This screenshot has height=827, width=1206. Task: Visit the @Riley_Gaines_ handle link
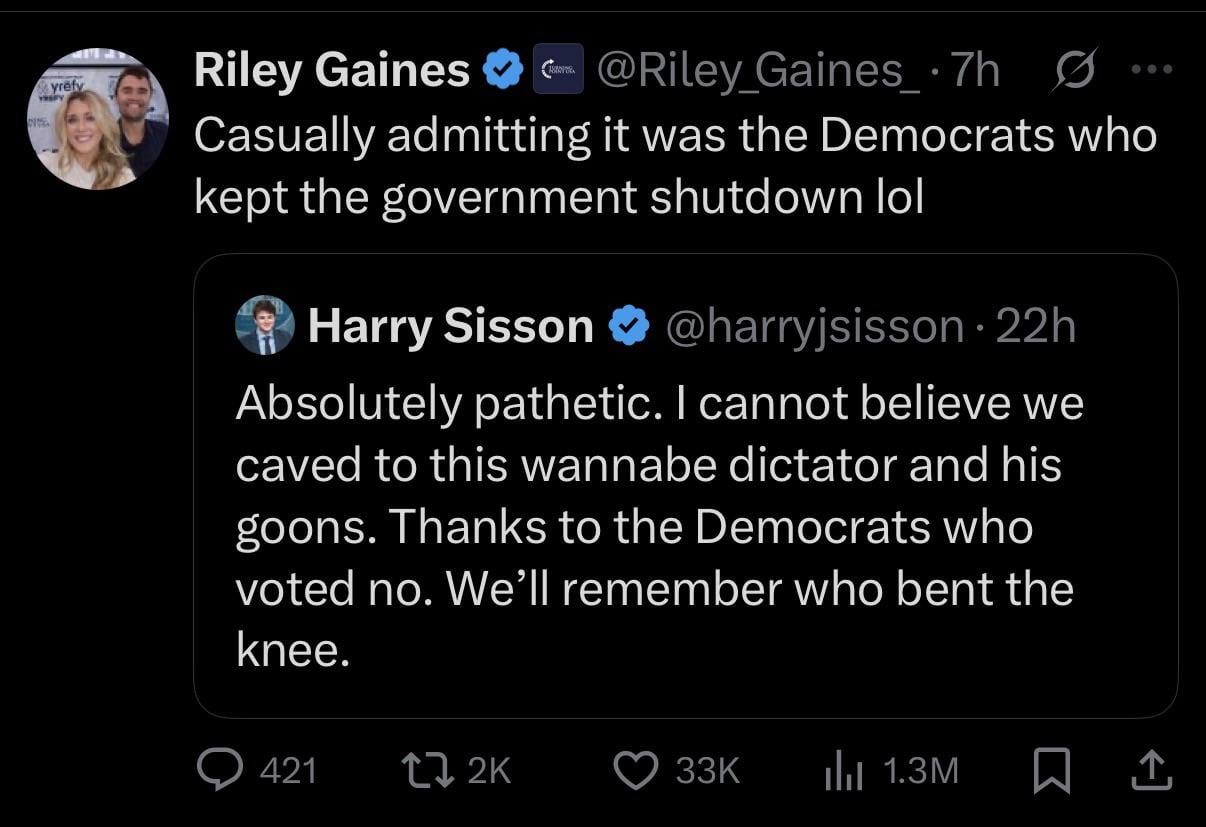click(760, 71)
